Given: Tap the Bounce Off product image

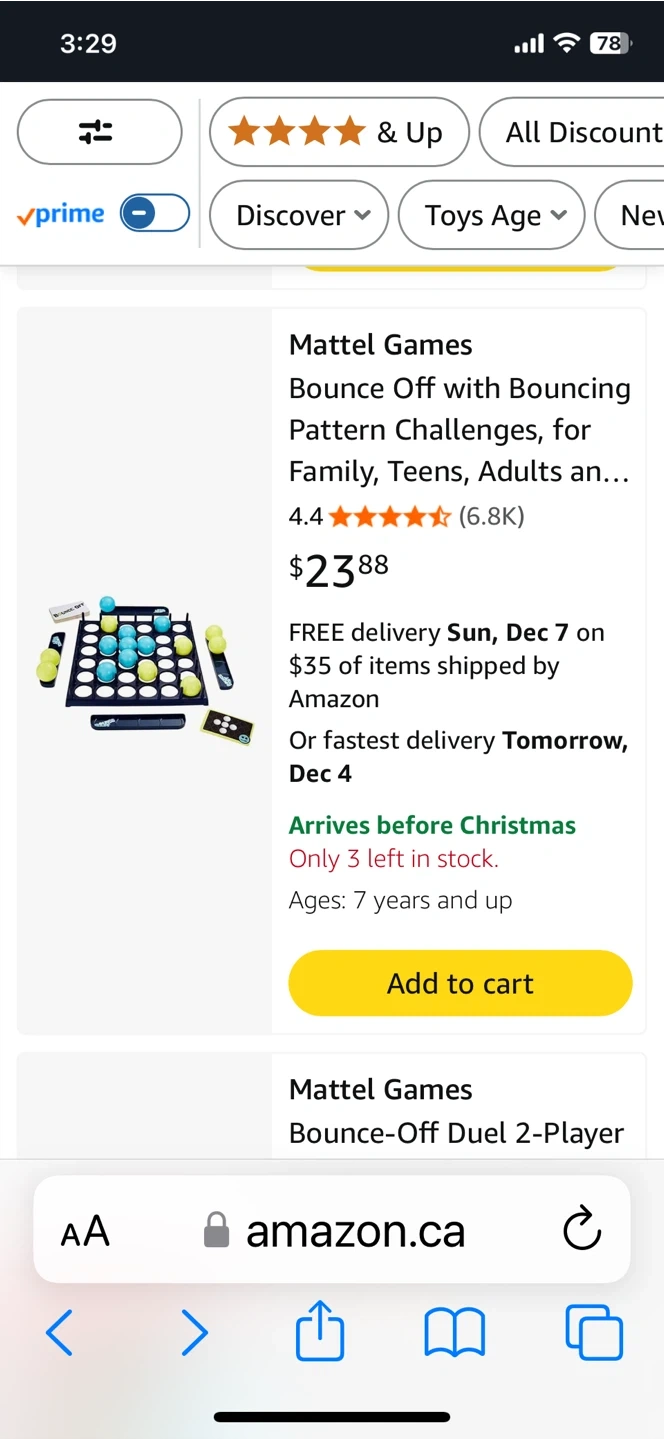Looking at the screenshot, I should pyautogui.click(x=145, y=665).
